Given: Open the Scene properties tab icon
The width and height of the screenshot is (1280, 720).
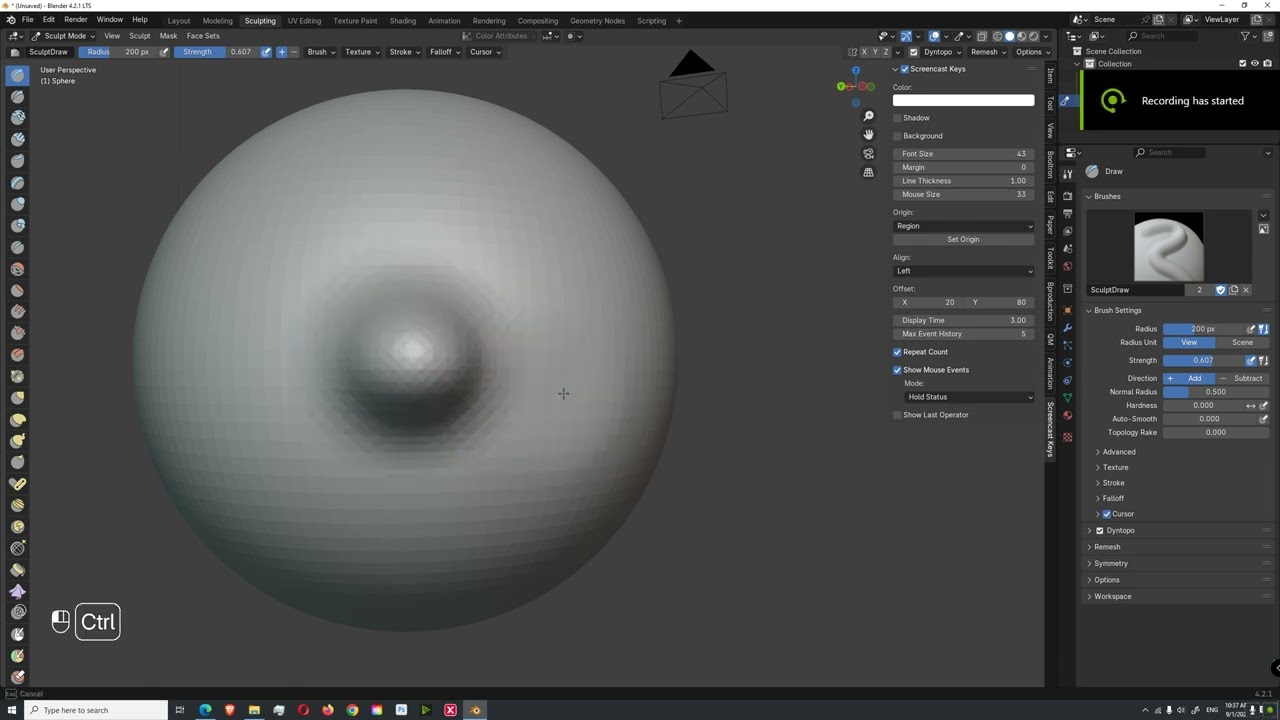Looking at the screenshot, I should (1068, 249).
